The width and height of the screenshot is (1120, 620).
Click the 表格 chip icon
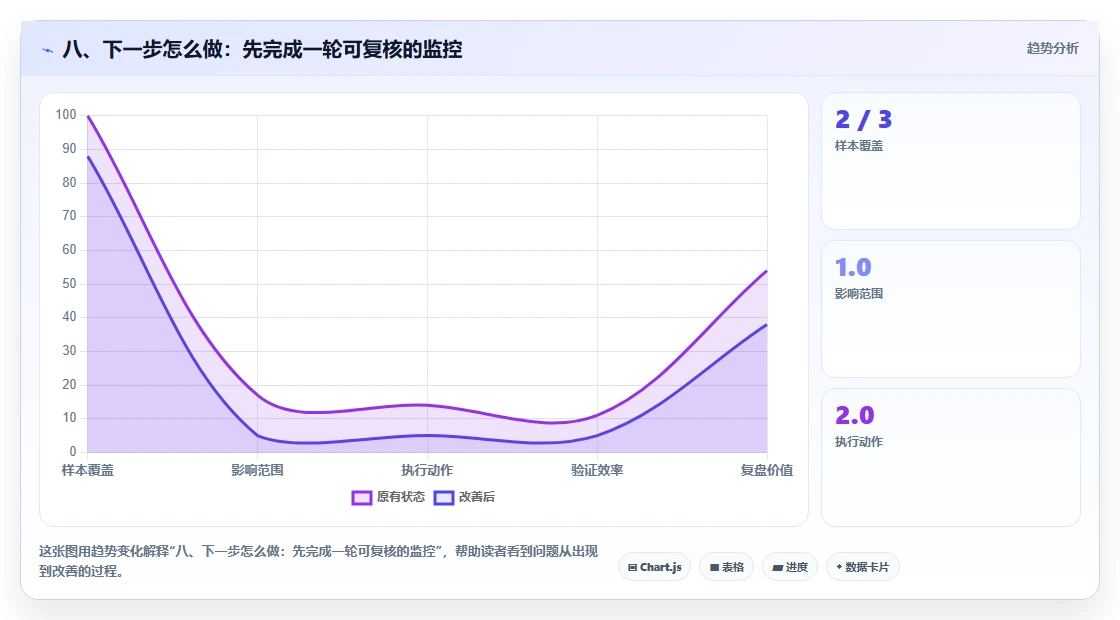click(714, 568)
